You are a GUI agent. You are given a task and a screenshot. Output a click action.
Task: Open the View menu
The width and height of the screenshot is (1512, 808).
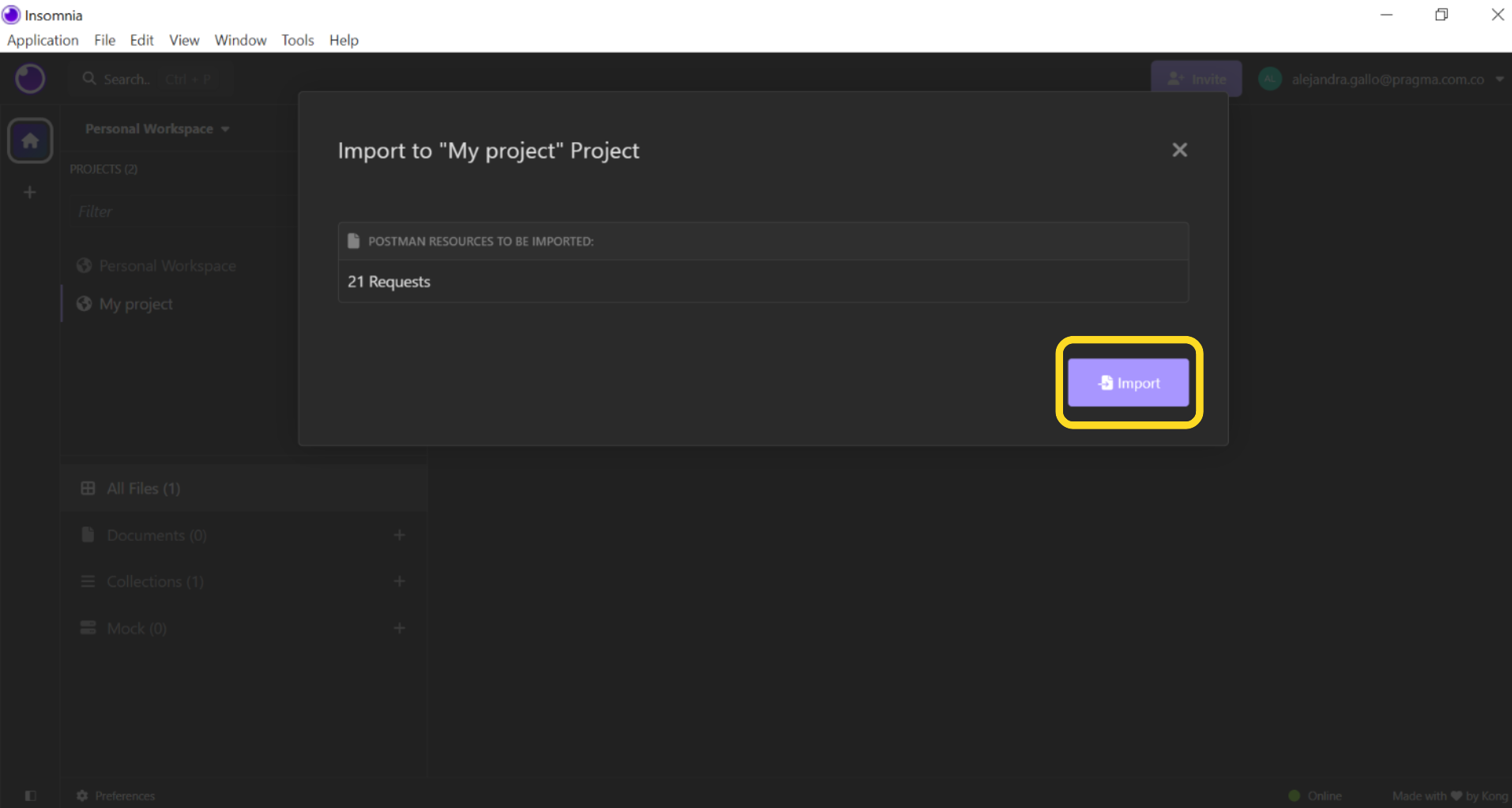point(184,40)
